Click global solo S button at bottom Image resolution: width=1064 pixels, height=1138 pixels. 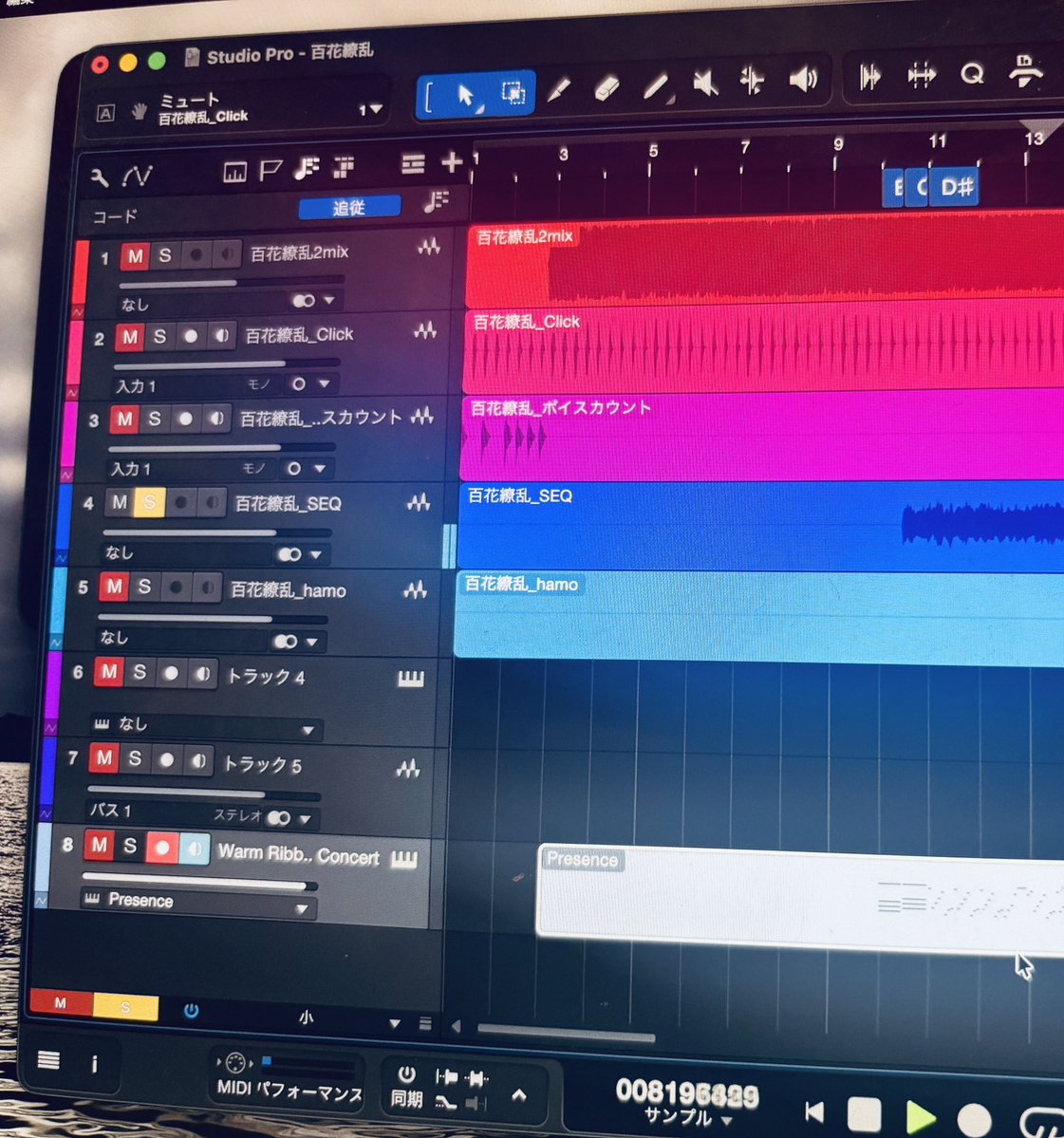125,1007
